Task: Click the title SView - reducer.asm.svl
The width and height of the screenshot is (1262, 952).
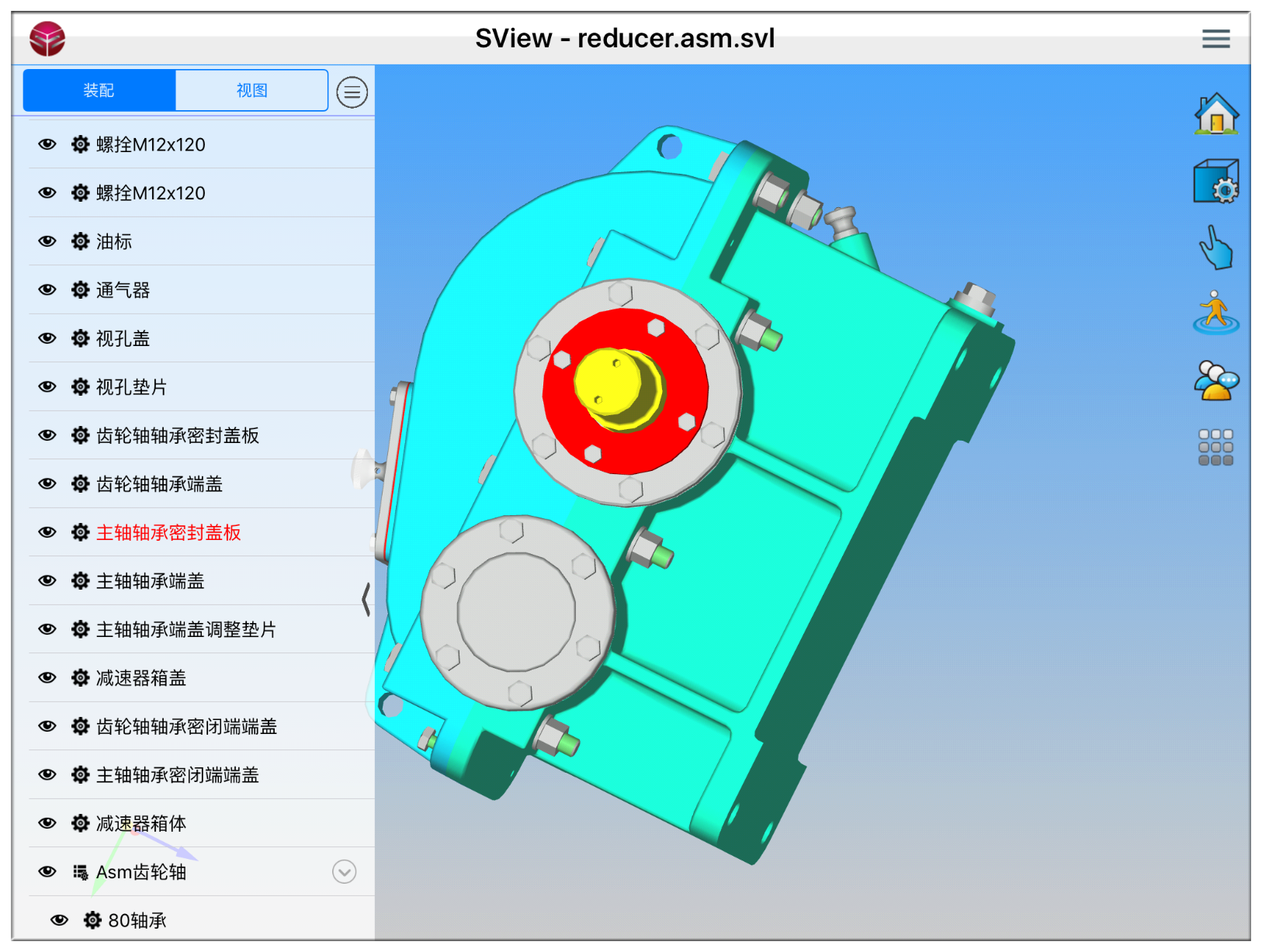Action: coord(625,38)
